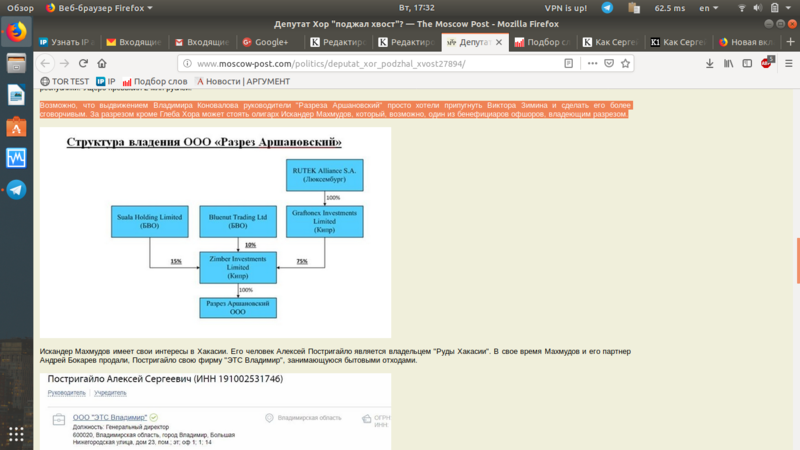Image resolution: width=800 pixels, height=450 pixels.
Task: Open the Firefox home page
Action: click(x=102, y=63)
